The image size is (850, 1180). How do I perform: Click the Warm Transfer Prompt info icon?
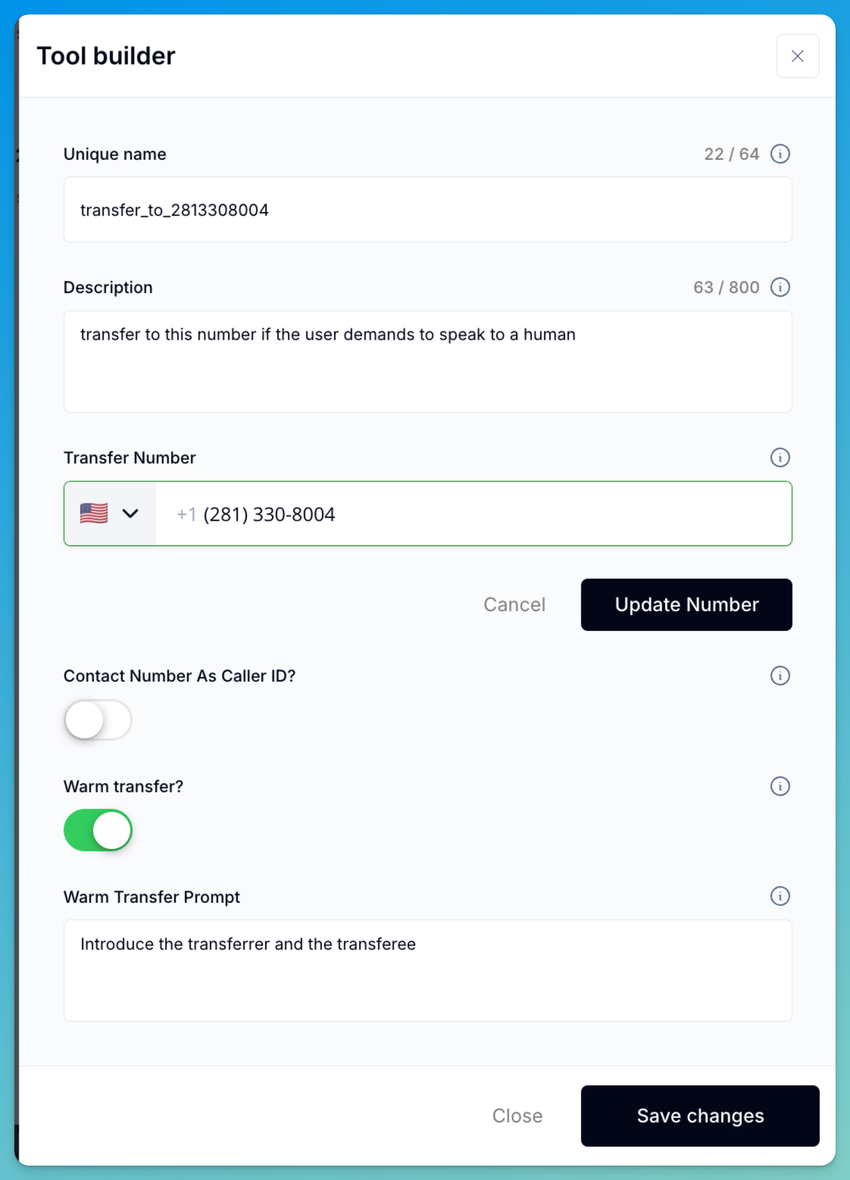[x=780, y=896]
